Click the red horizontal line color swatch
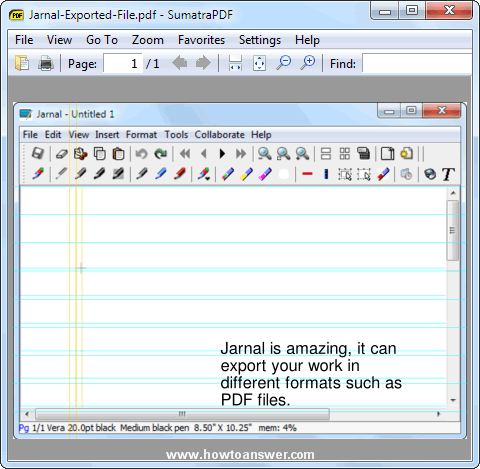Screen dimensions: 480x469 click(307, 174)
